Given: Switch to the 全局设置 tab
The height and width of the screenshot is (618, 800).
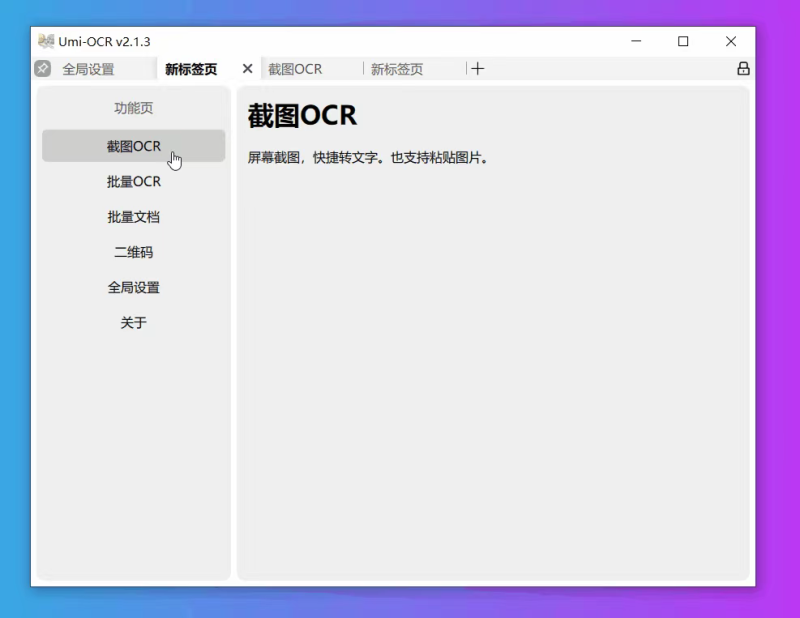Looking at the screenshot, I should coord(91,68).
